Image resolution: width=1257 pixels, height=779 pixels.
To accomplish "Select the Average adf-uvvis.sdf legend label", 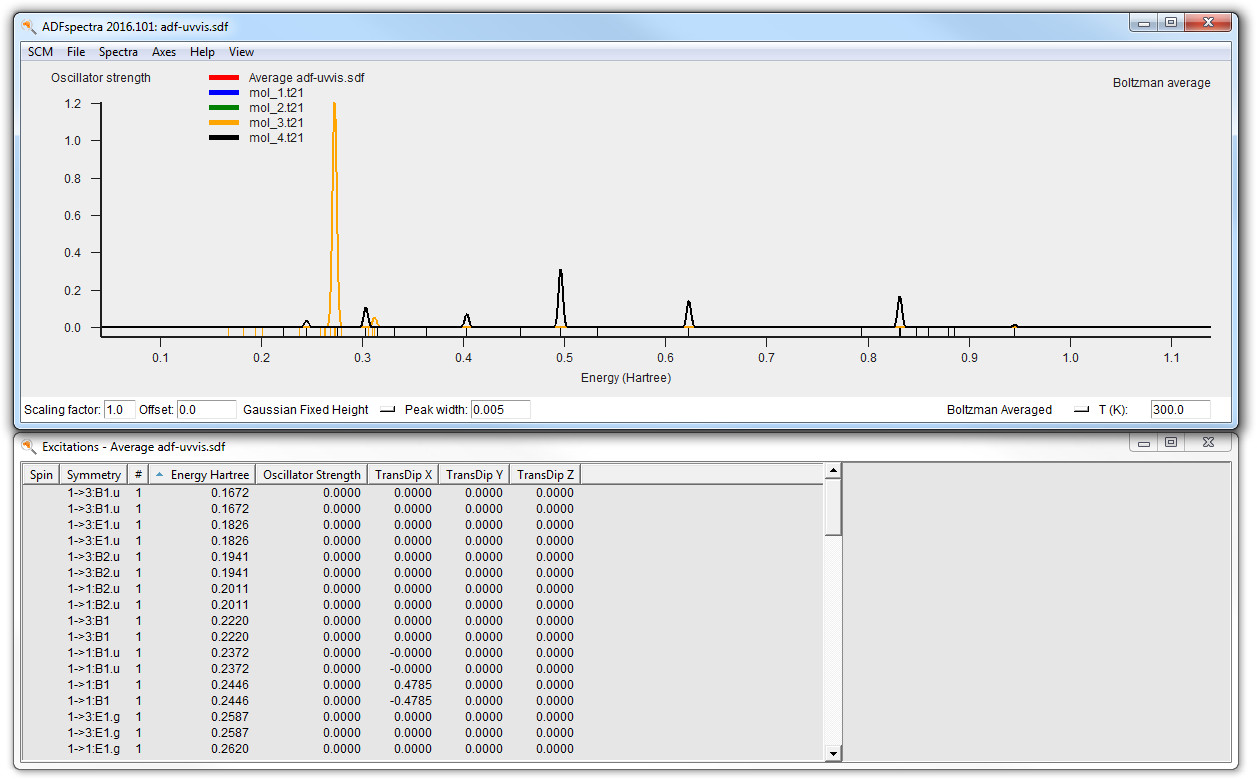I will (307, 78).
